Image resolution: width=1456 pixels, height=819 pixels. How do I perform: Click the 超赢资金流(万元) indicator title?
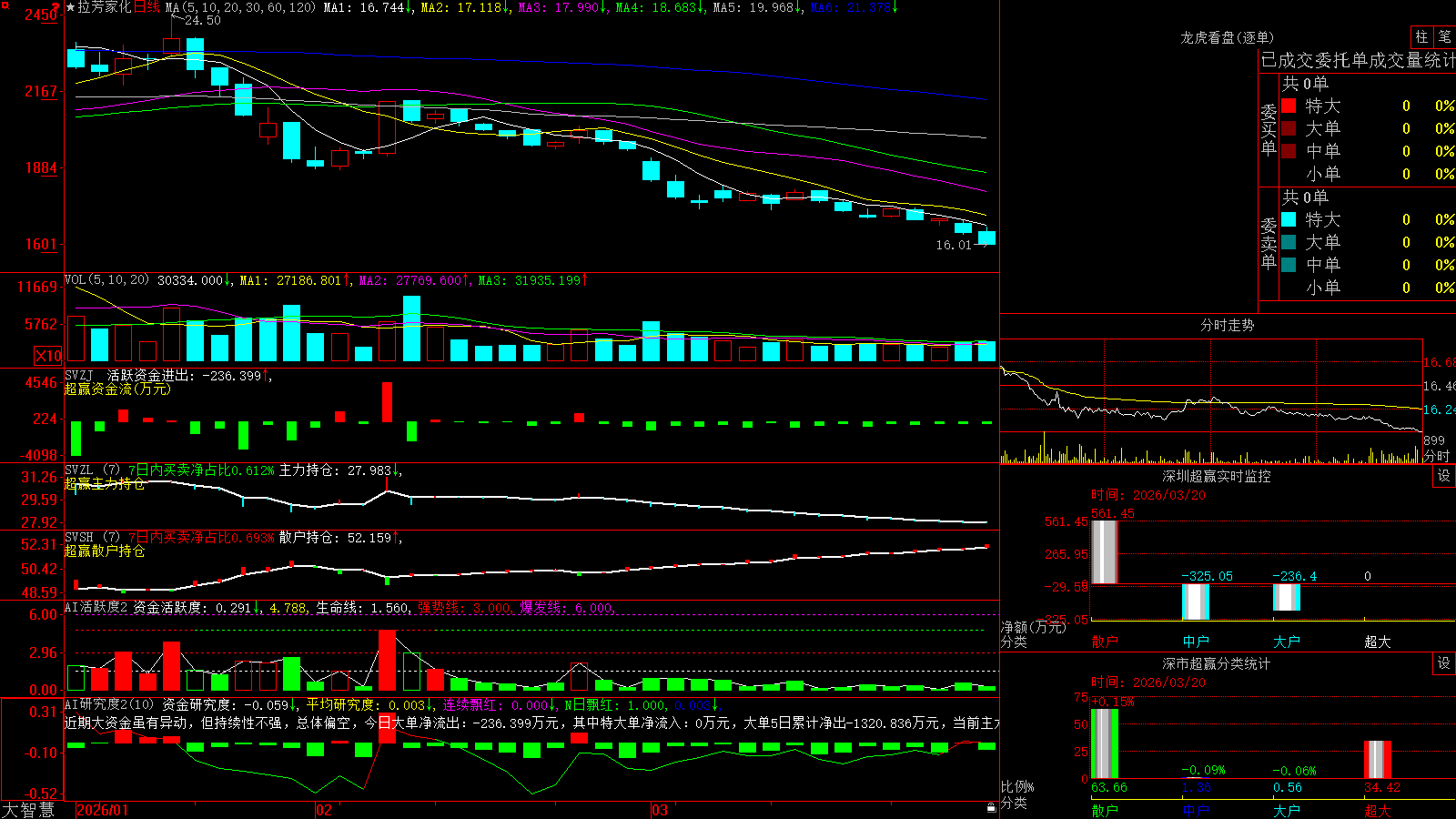(117, 389)
